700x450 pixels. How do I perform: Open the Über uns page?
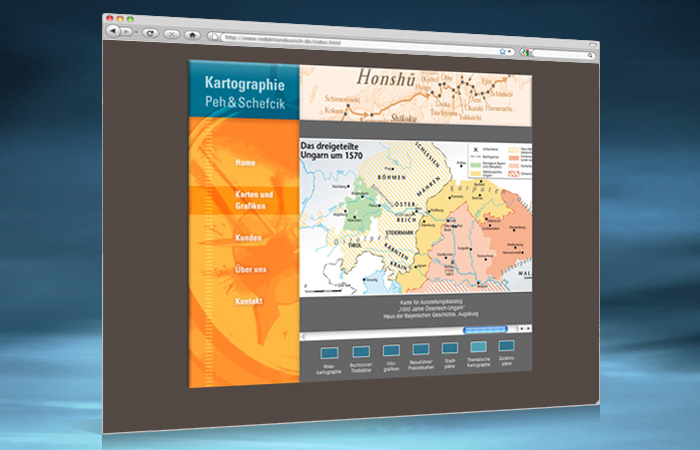250,270
